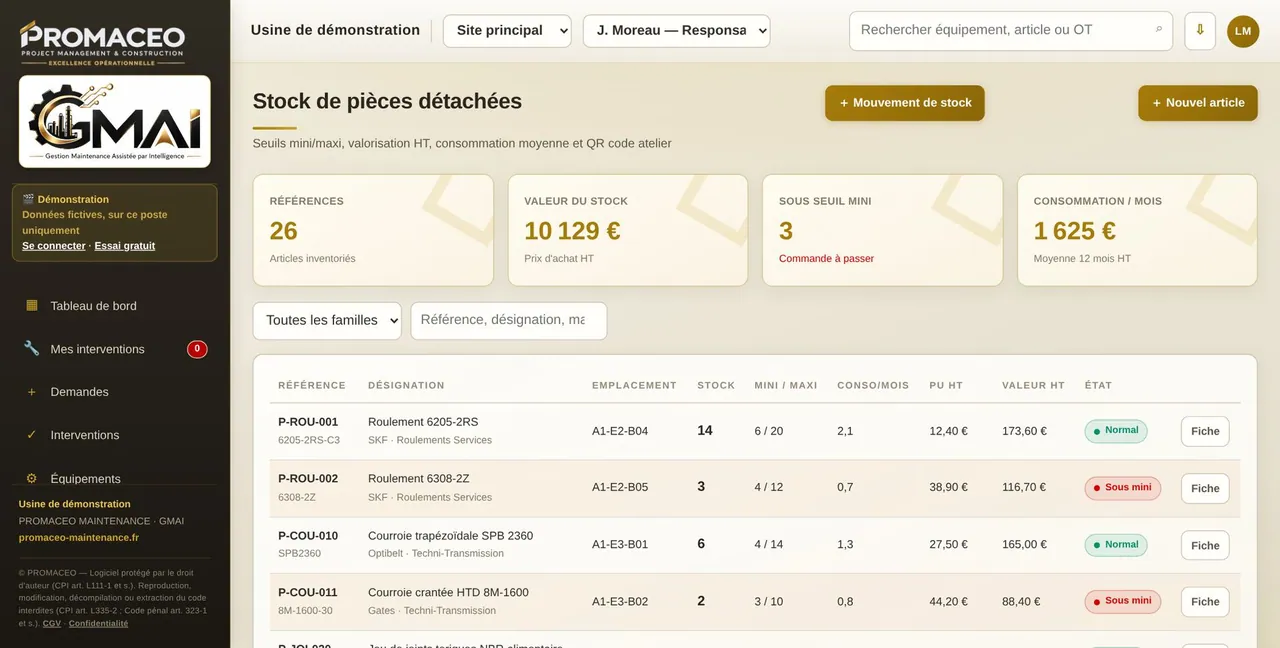
Task: Click the PU HT column header
Action: (946, 386)
